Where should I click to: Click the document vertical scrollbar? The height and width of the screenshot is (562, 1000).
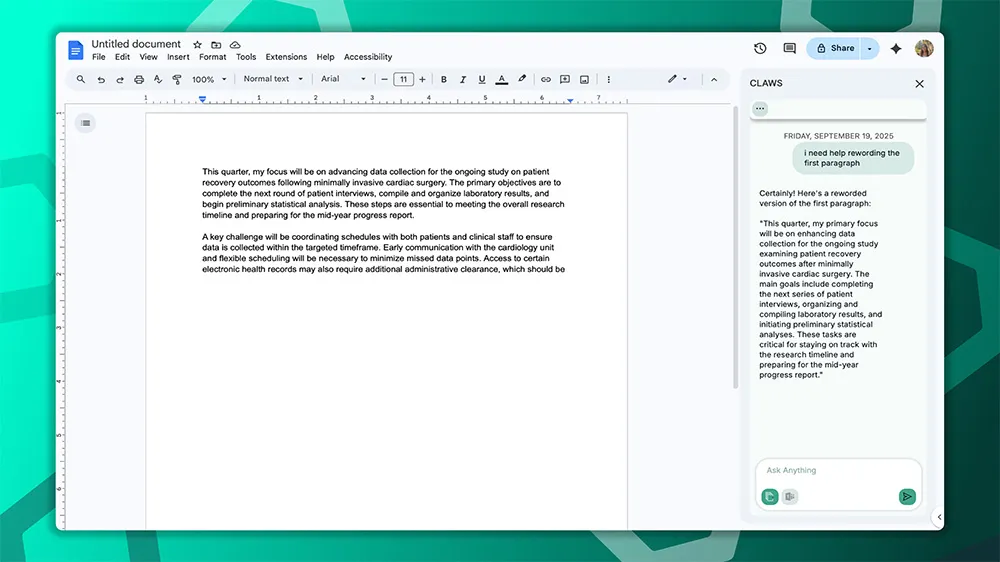click(x=735, y=249)
